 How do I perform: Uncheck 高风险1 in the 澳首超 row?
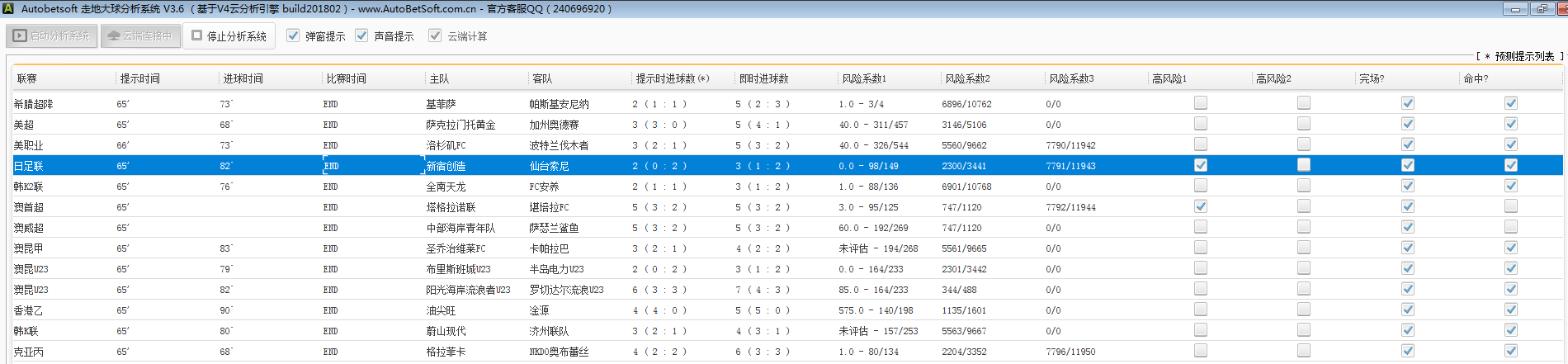pos(1201,206)
